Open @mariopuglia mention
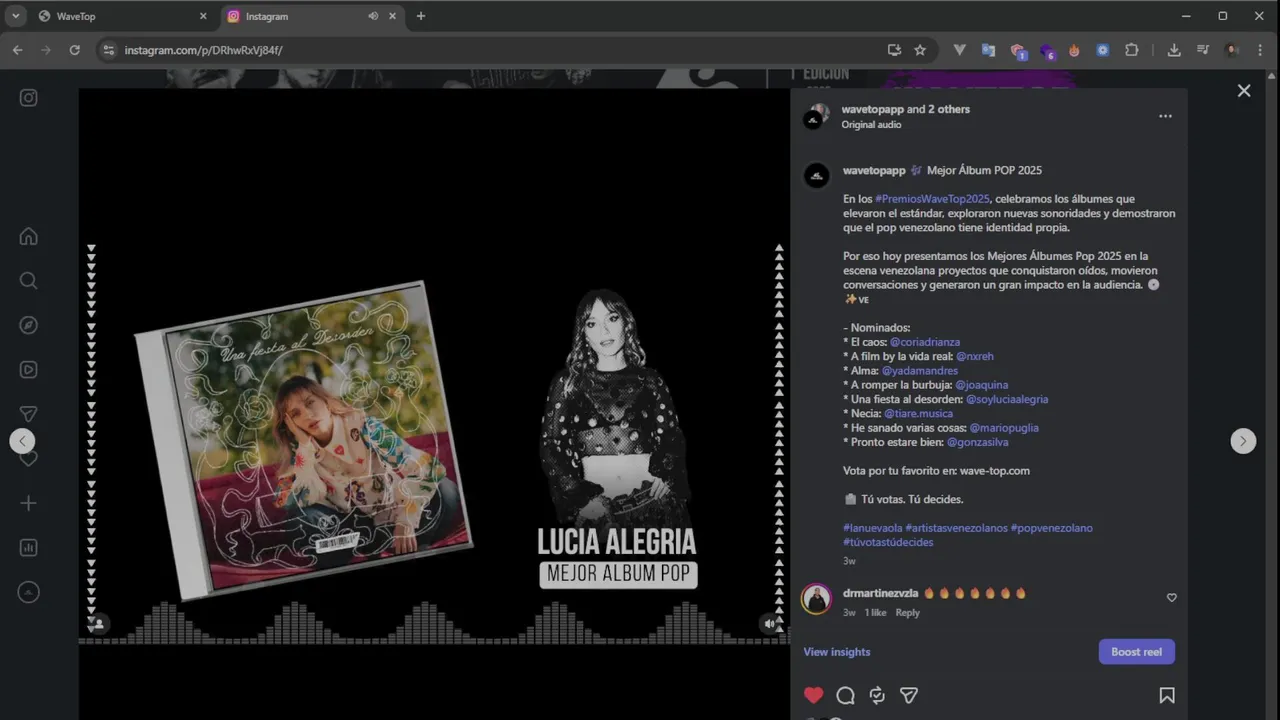1280x720 pixels. click(x=1004, y=428)
